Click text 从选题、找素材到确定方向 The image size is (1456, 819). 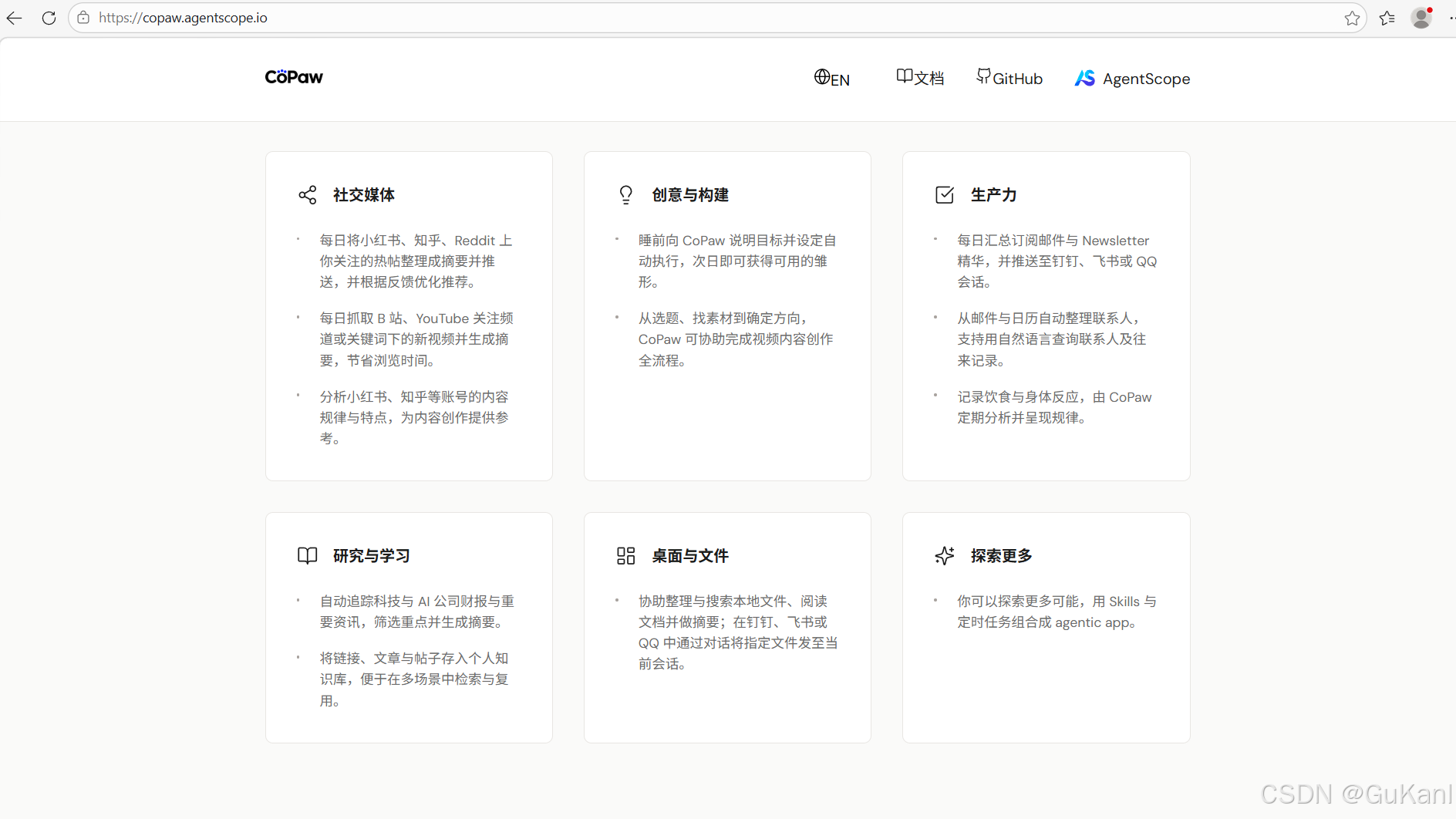tap(736, 339)
